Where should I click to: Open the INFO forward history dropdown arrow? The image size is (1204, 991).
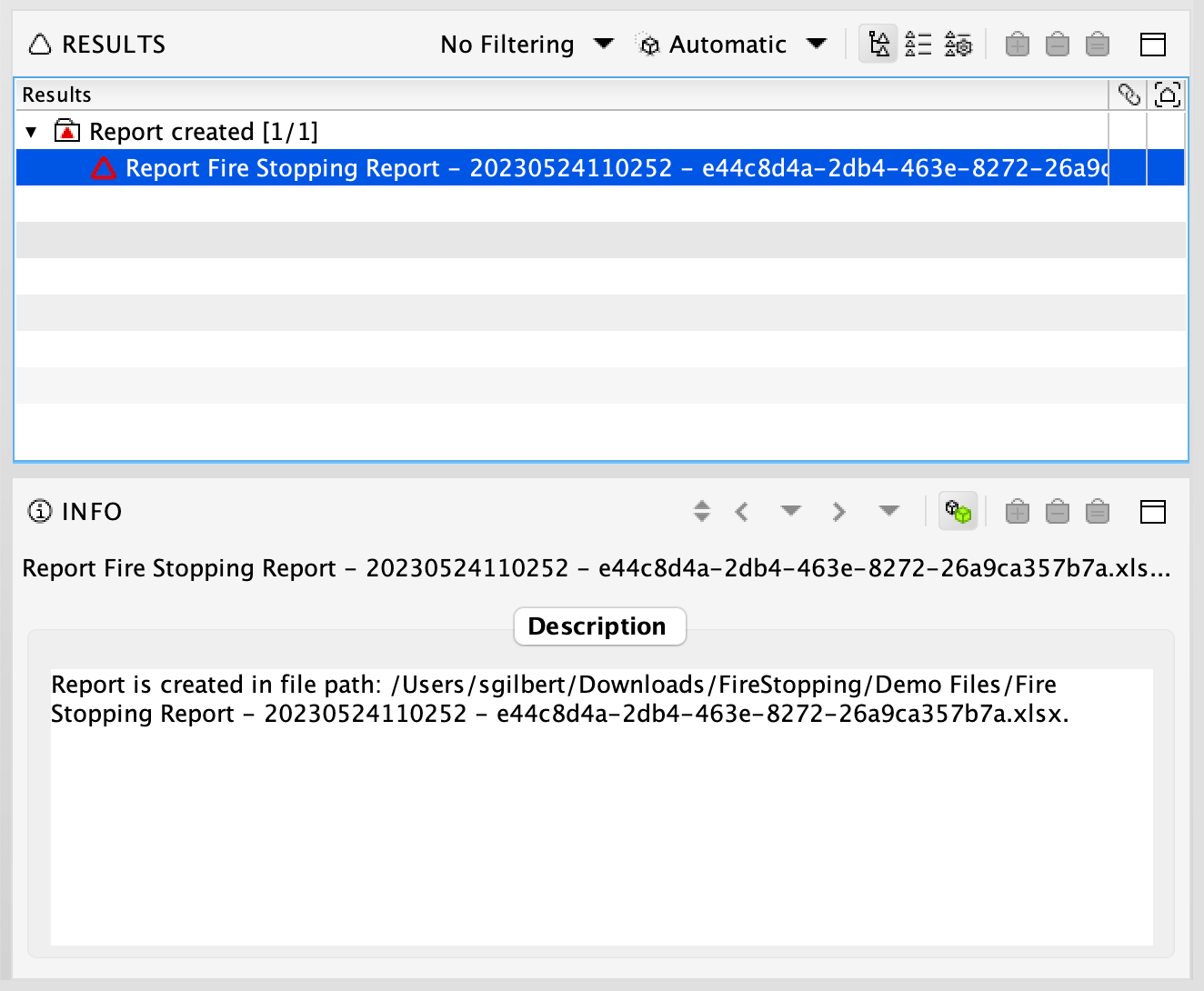point(889,511)
